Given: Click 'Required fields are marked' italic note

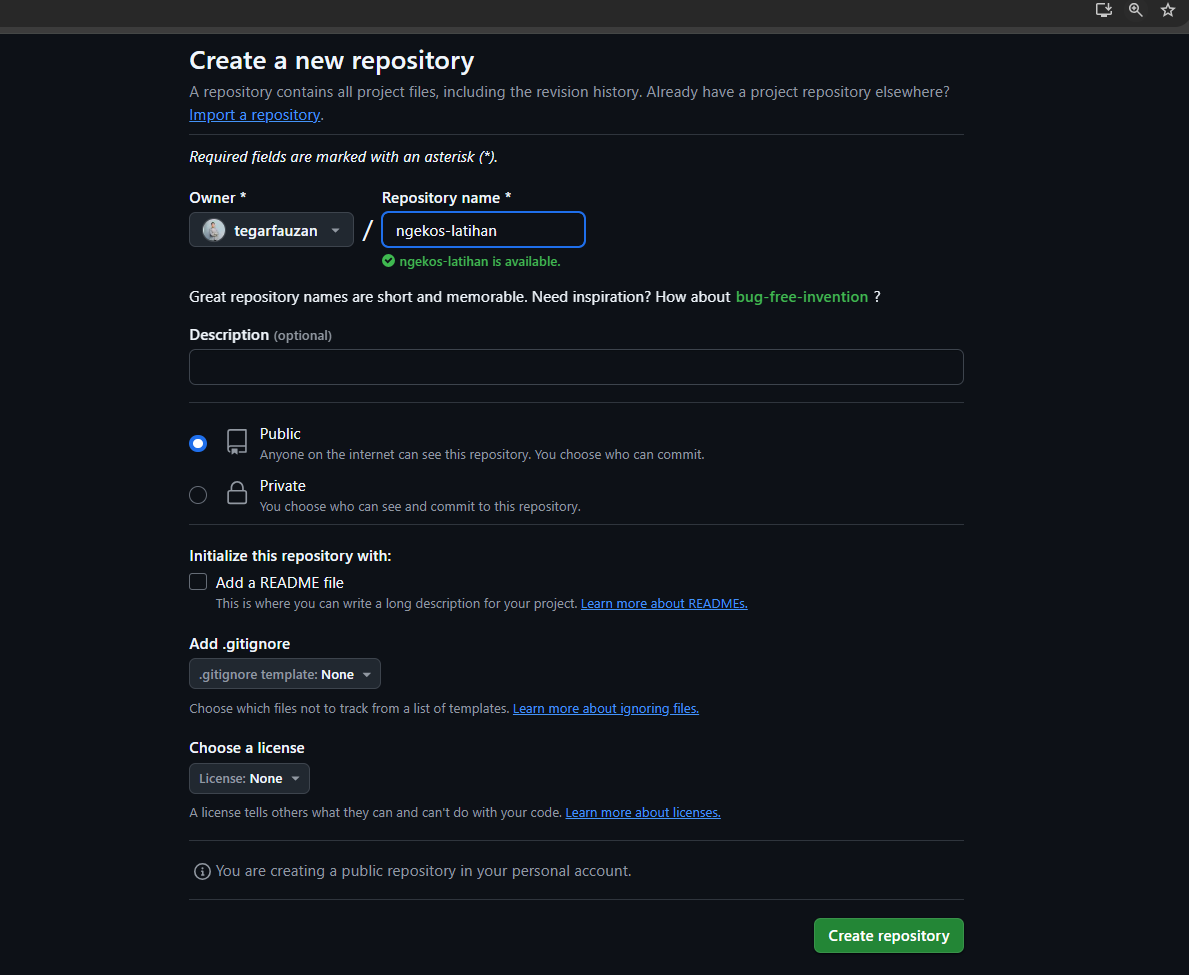Looking at the screenshot, I should click(344, 157).
